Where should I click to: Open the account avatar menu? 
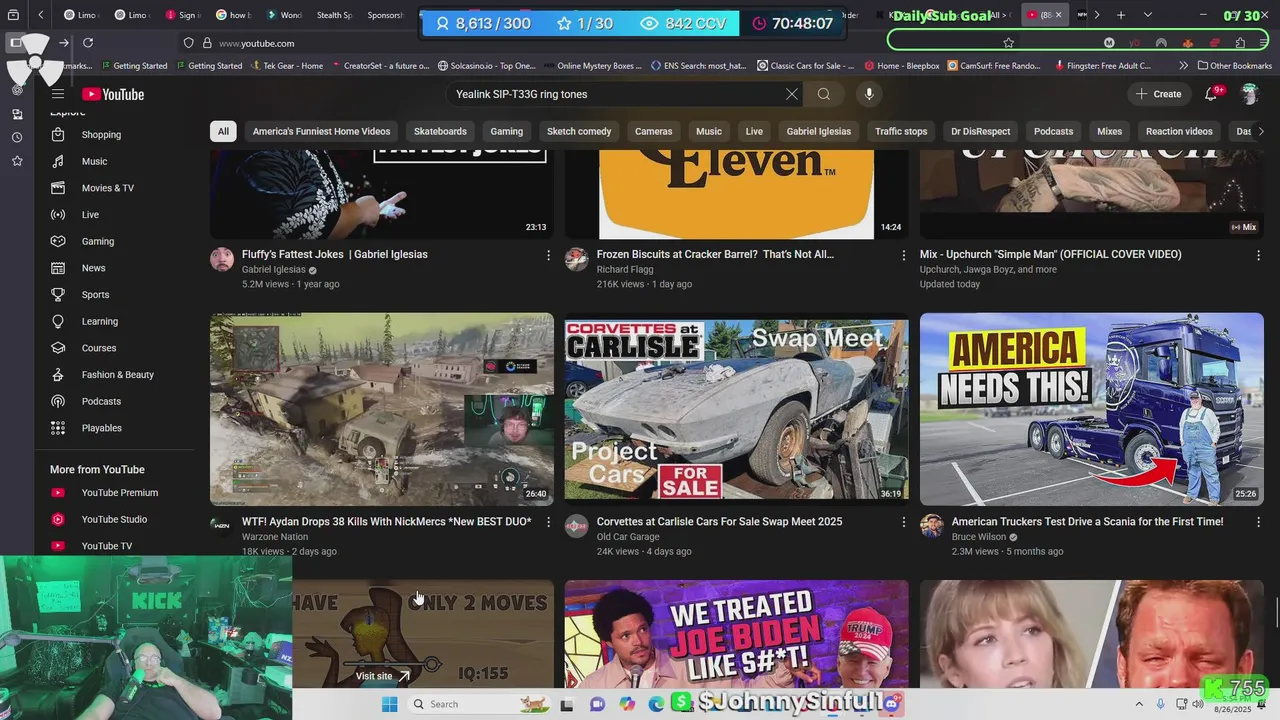pyautogui.click(x=1249, y=94)
